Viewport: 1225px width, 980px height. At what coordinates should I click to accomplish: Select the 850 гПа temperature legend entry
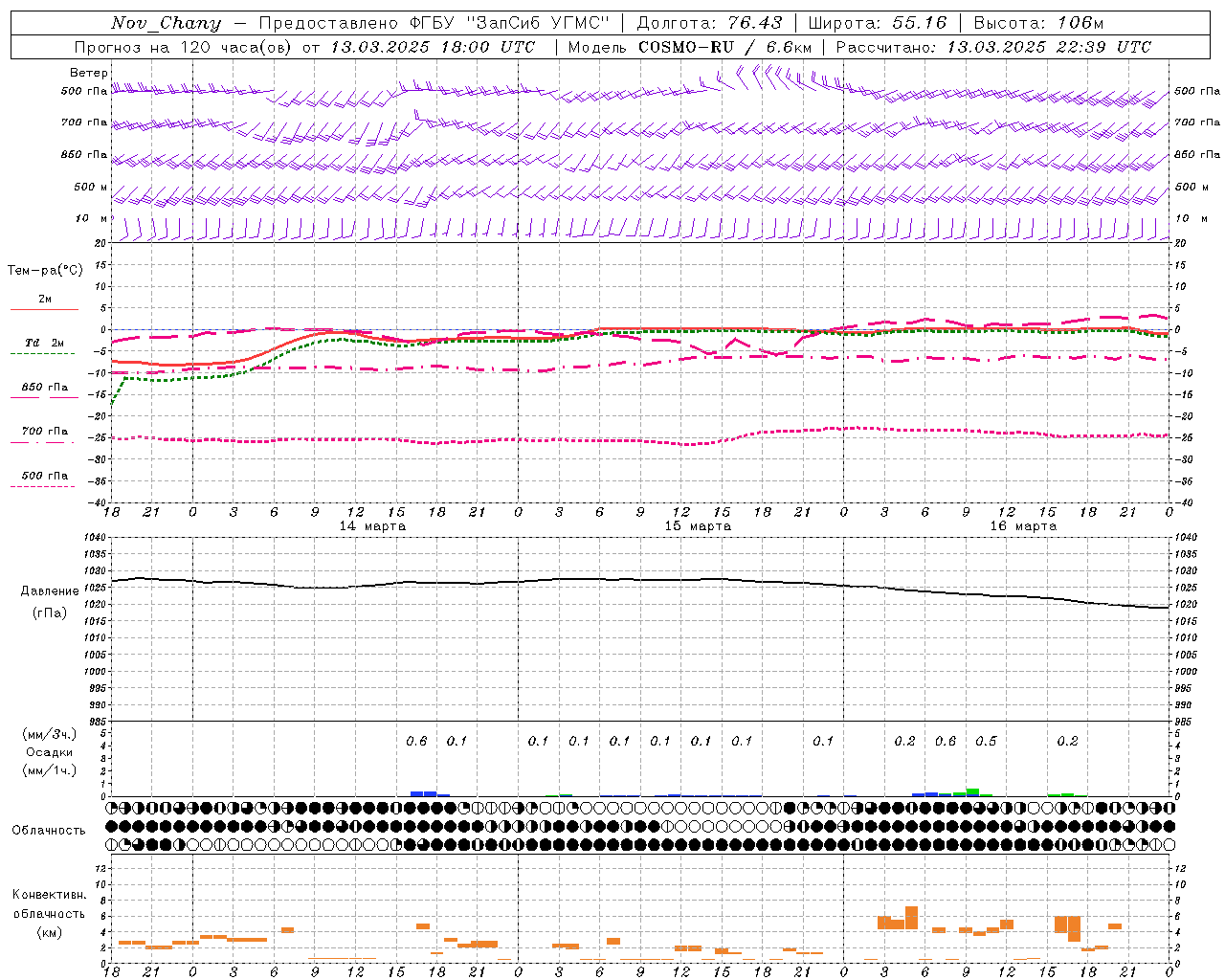[45, 388]
